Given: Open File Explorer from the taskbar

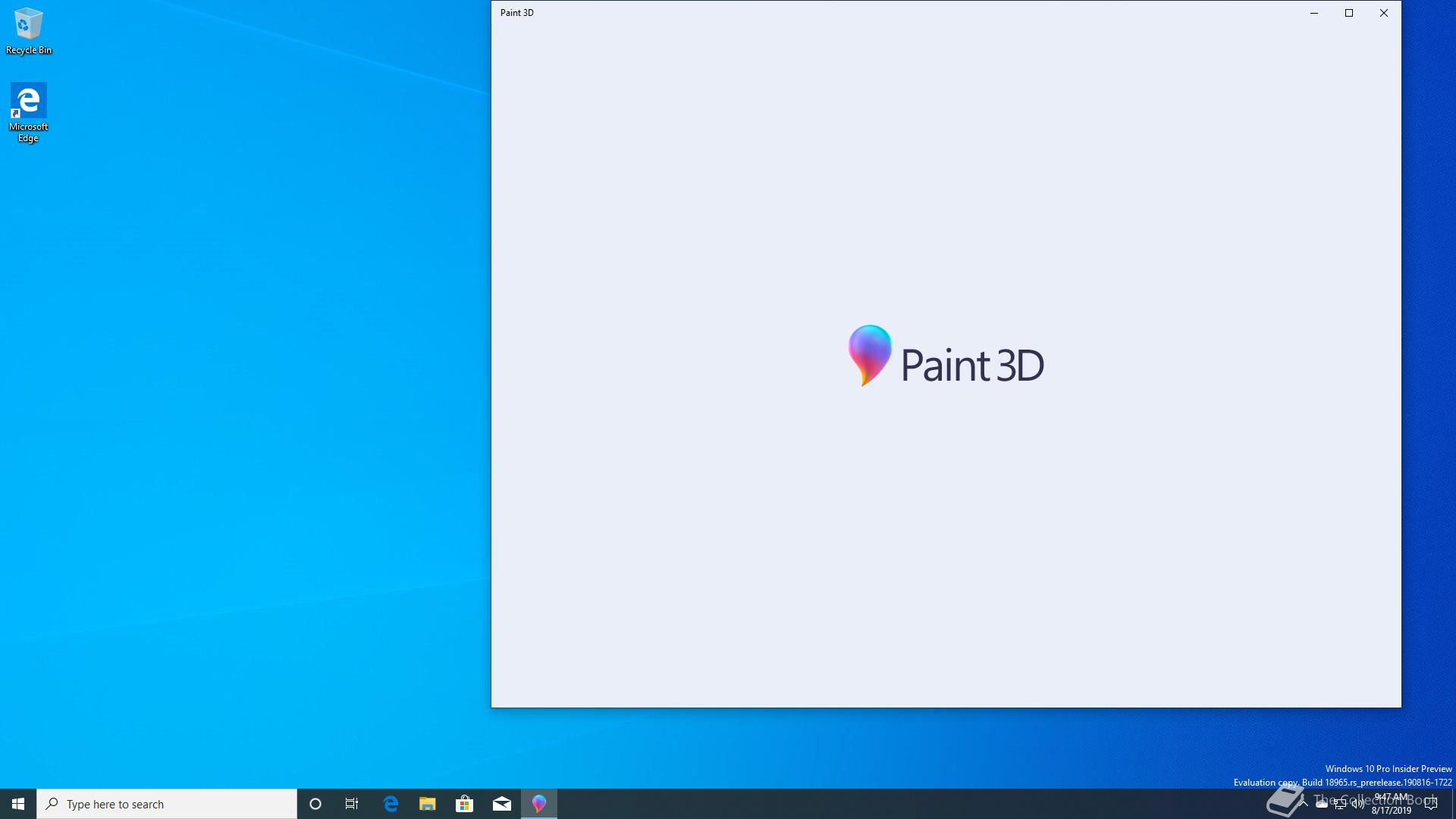Looking at the screenshot, I should click(x=428, y=804).
